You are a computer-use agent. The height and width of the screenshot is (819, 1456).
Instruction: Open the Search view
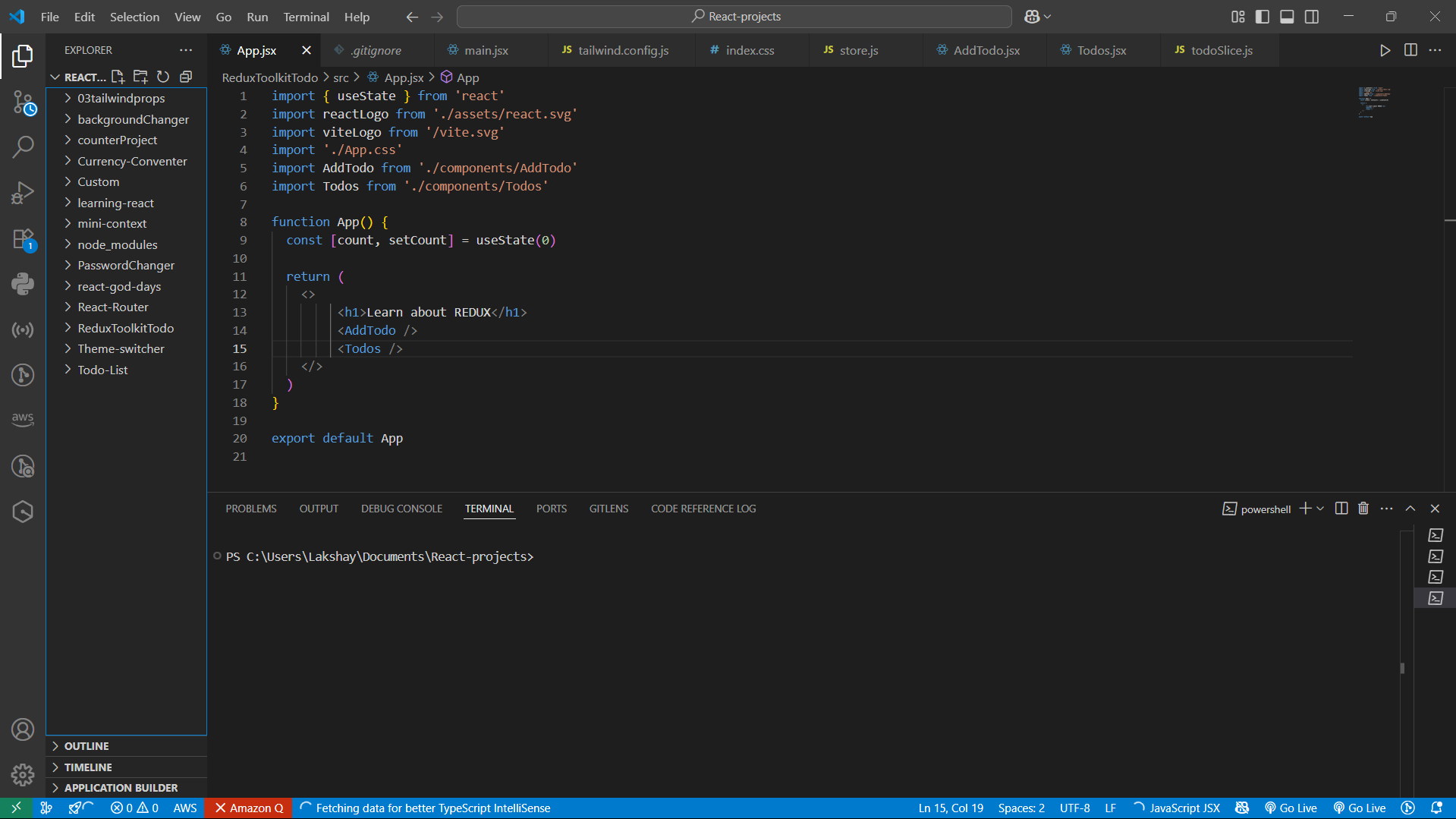23,146
